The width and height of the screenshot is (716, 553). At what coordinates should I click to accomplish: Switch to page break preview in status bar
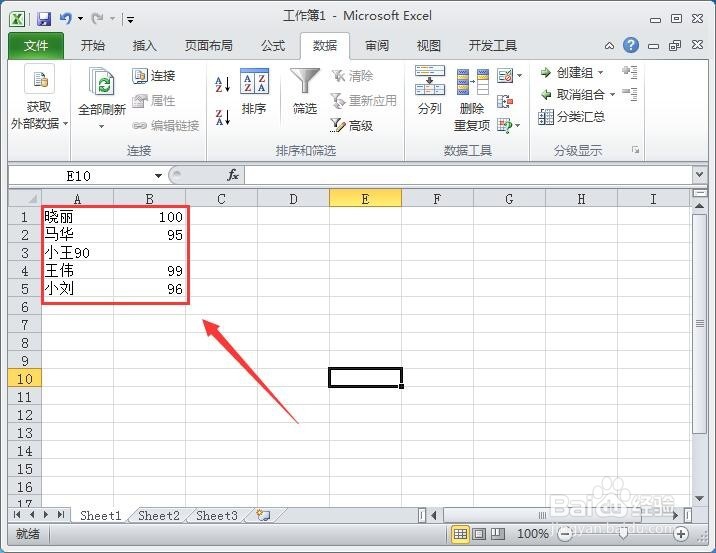tap(498, 534)
